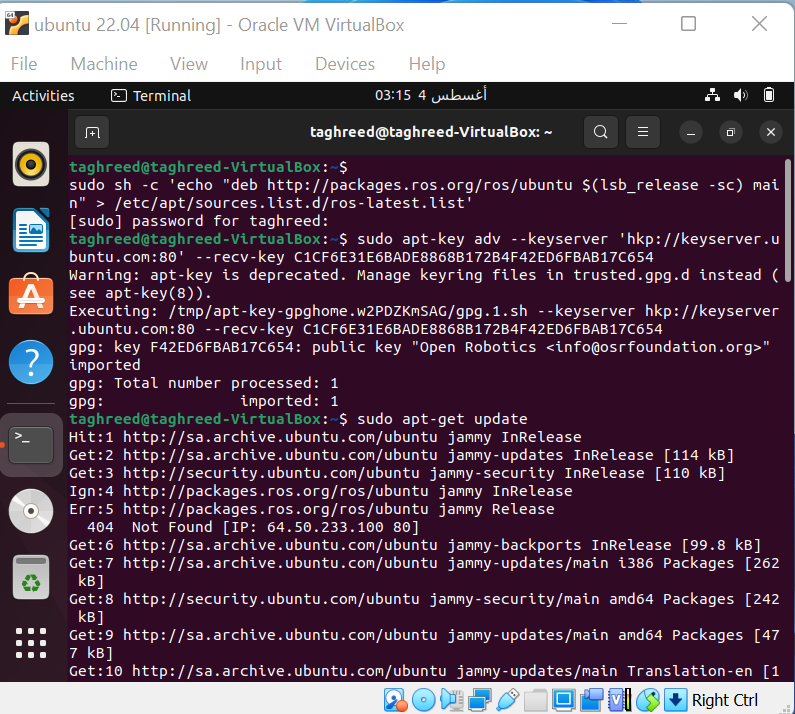Click VirtualBox hard disk activity icon

[x=395, y=700]
